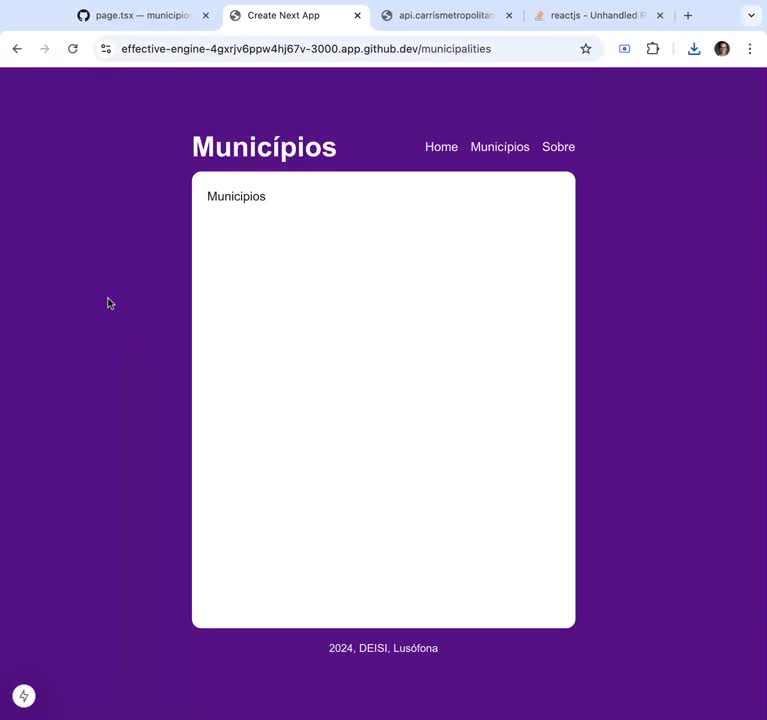Expand the tab search dropdown arrow
The image size is (767, 720).
pos(751,16)
